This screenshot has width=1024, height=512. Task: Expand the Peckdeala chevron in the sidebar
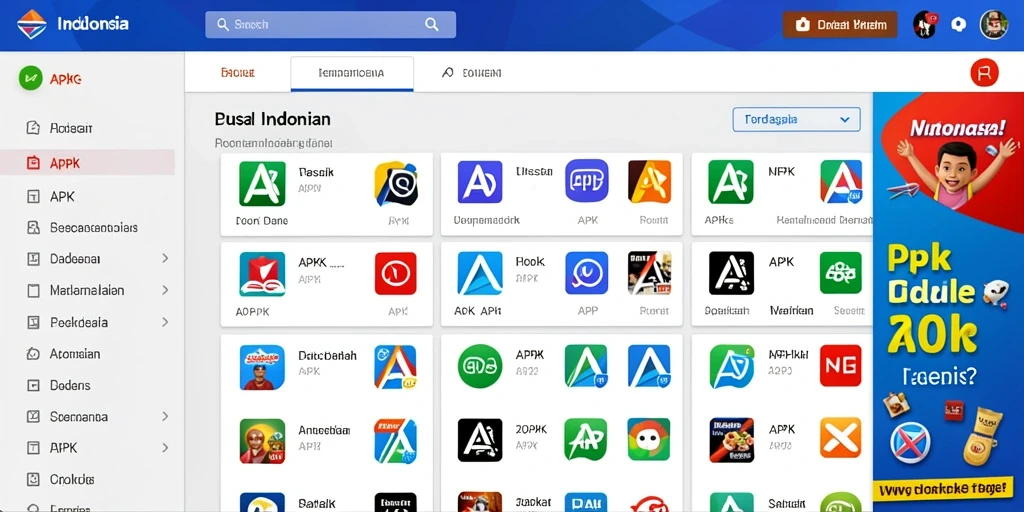pyautogui.click(x=165, y=322)
